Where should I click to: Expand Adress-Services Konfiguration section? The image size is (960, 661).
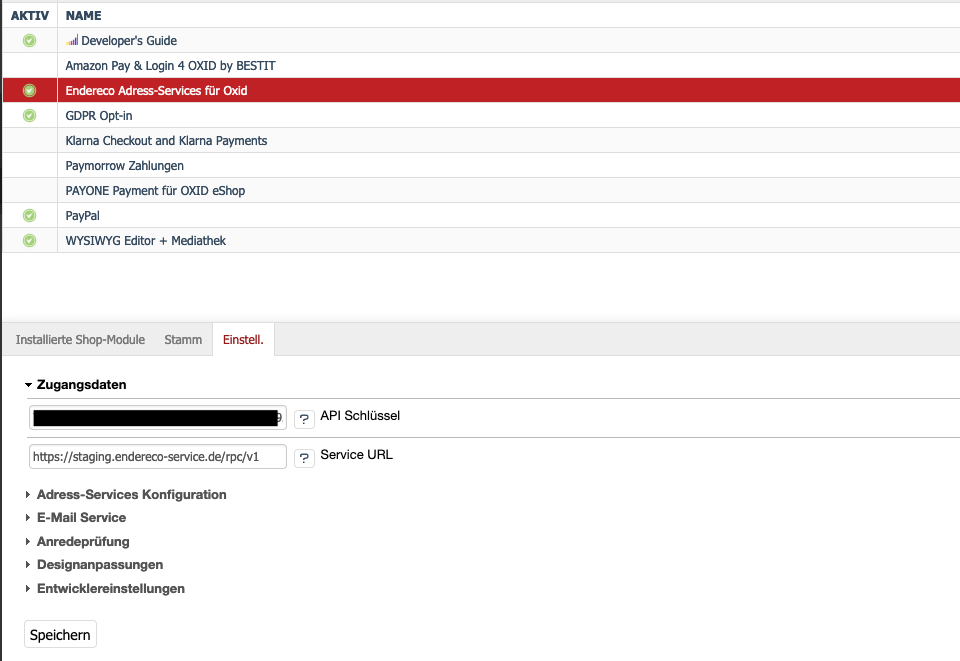point(126,495)
